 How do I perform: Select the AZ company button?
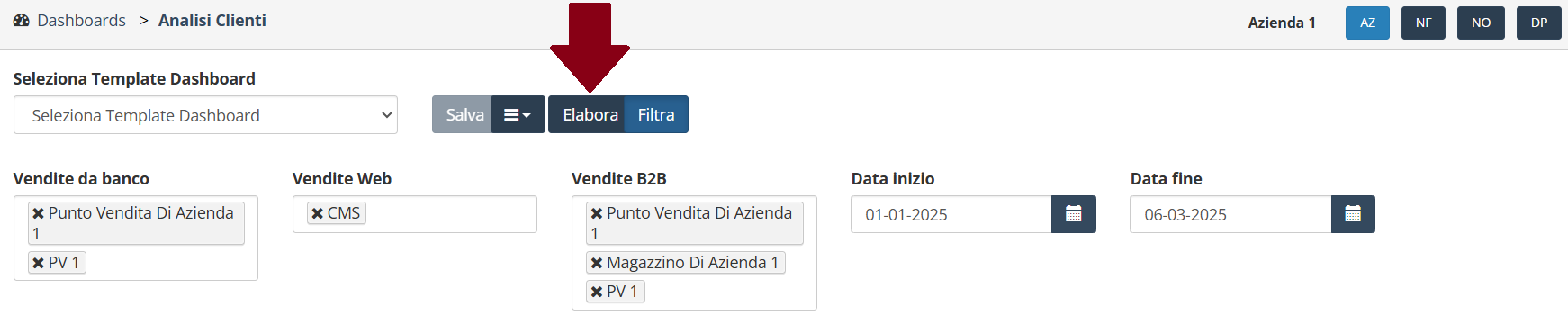pos(1367,22)
